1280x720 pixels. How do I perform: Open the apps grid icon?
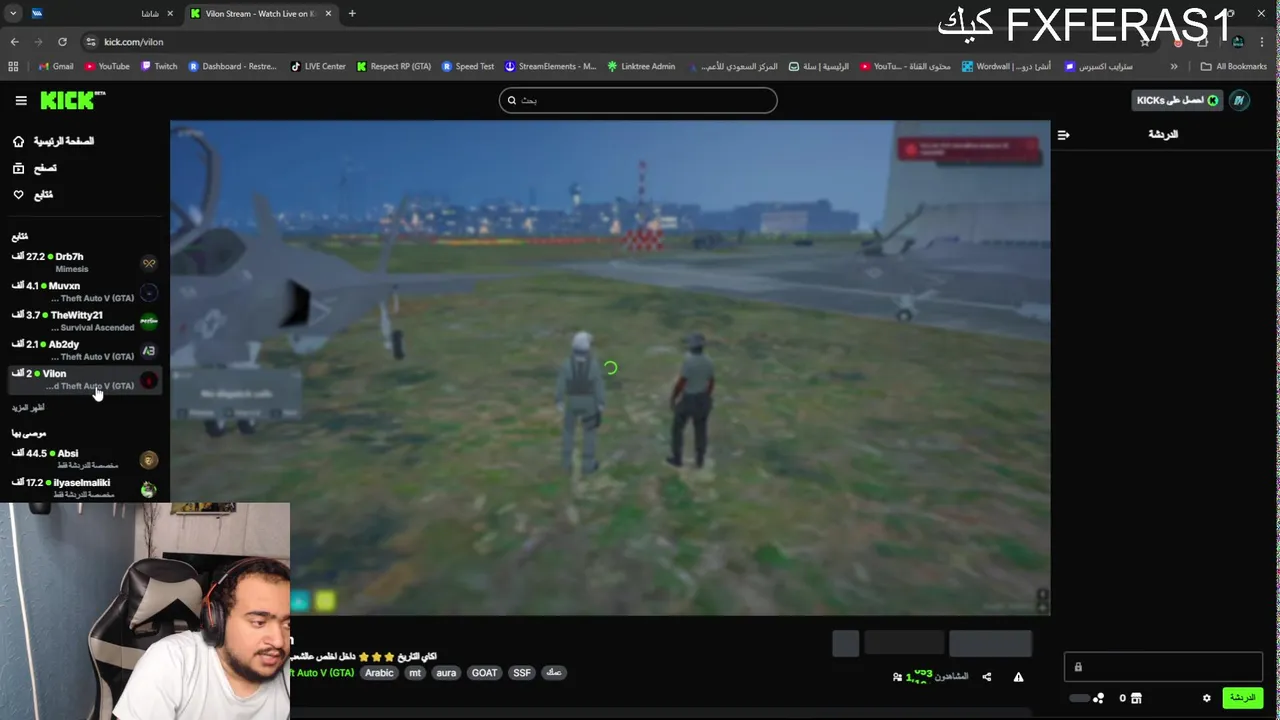13,67
